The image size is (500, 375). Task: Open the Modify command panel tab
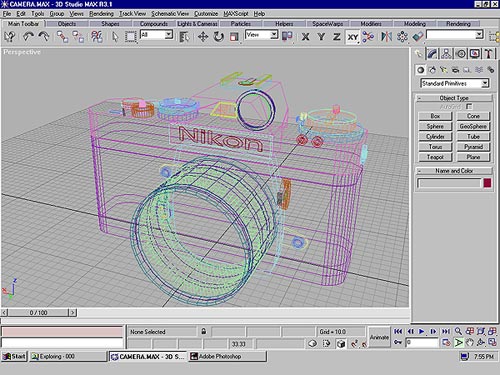pyautogui.click(x=432, y=54)
